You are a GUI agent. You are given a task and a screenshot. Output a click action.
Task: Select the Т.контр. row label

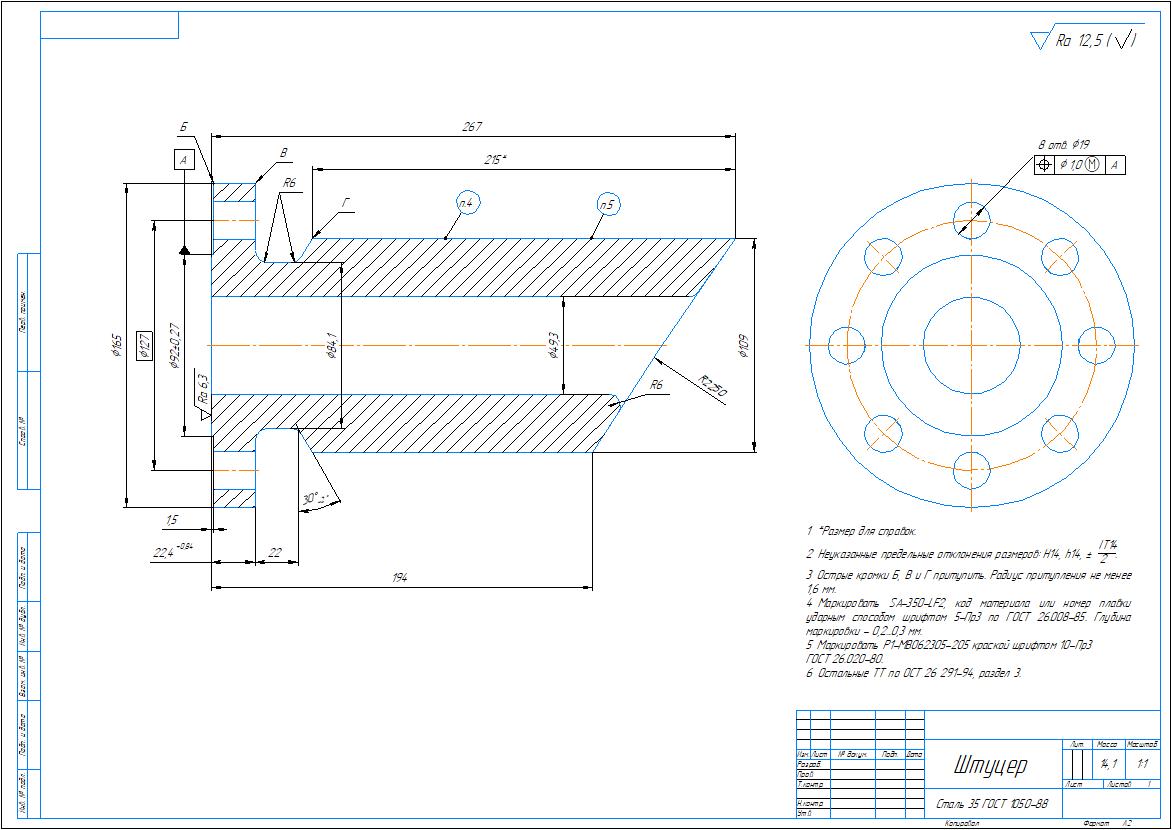810,784
